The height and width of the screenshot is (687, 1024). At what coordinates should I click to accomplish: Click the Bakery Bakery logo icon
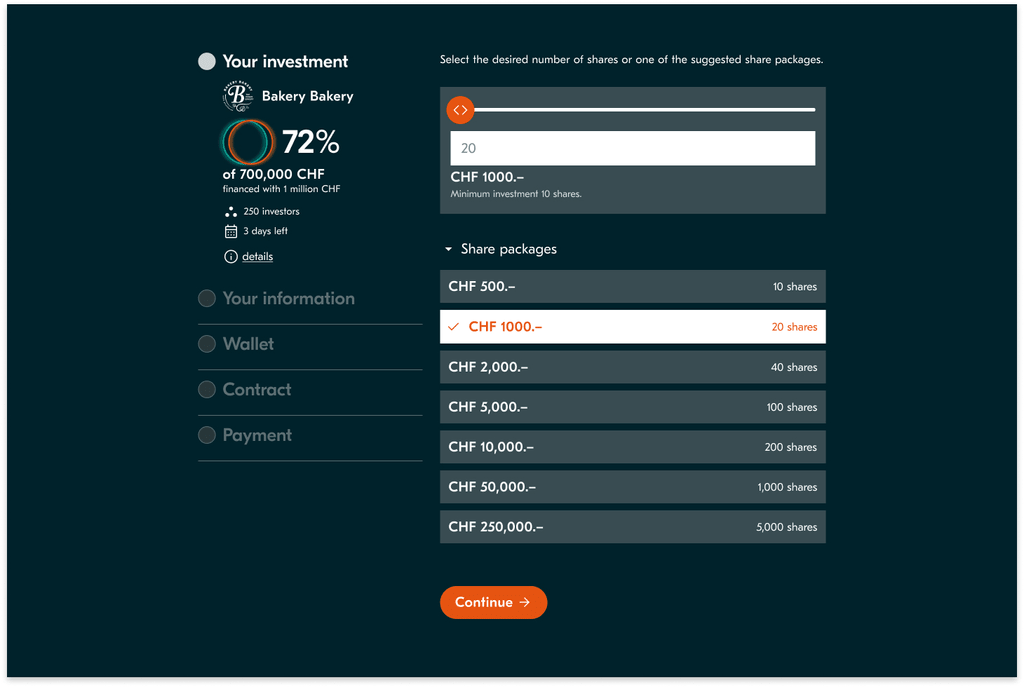(x=238, y=96)
